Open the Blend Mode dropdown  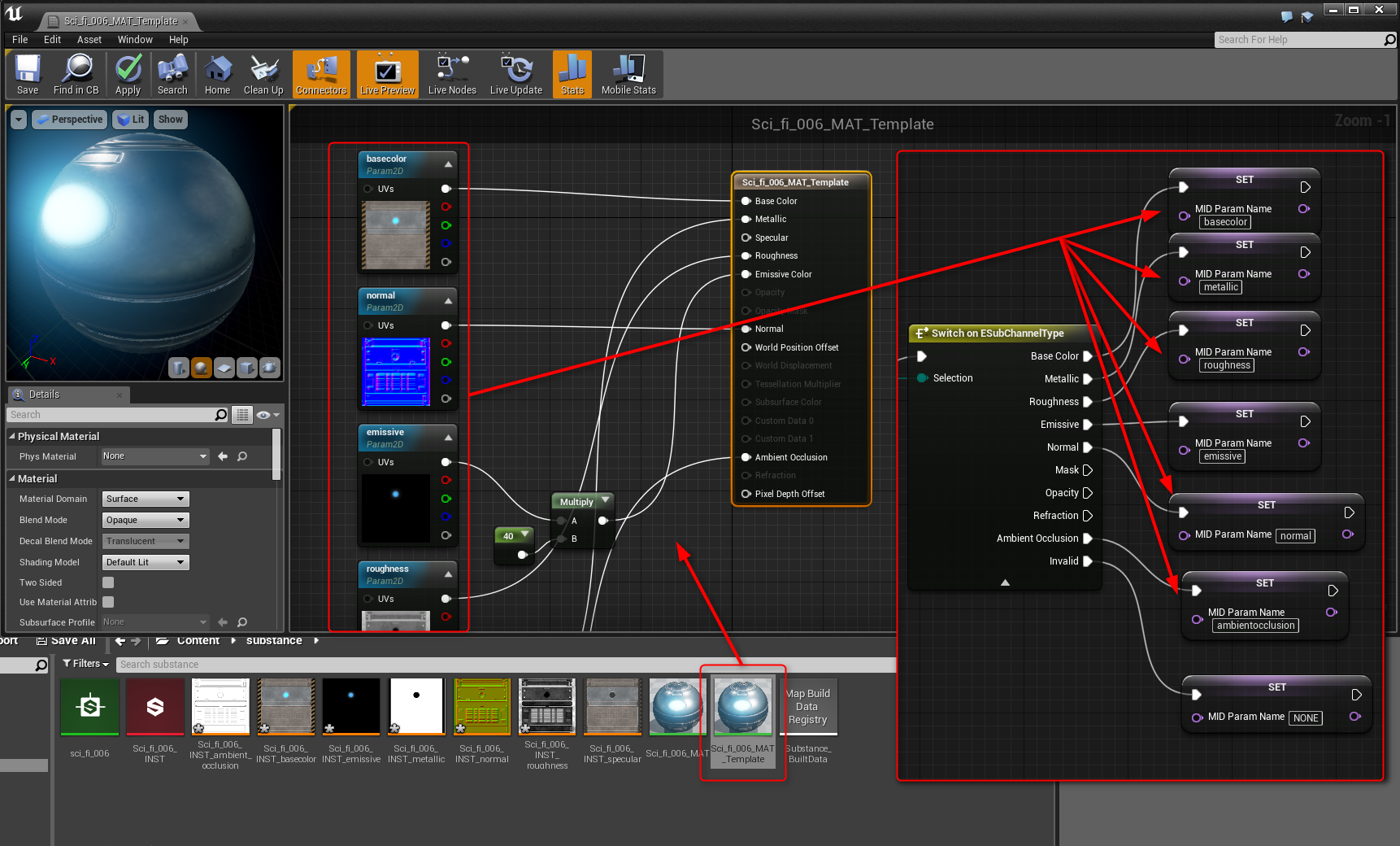146,520
